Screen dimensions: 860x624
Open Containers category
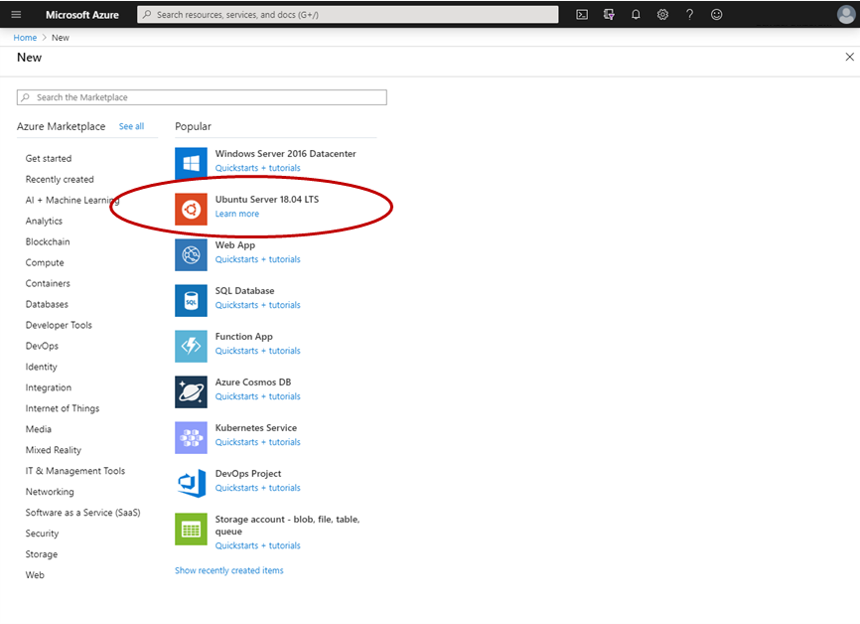[48, 283]
